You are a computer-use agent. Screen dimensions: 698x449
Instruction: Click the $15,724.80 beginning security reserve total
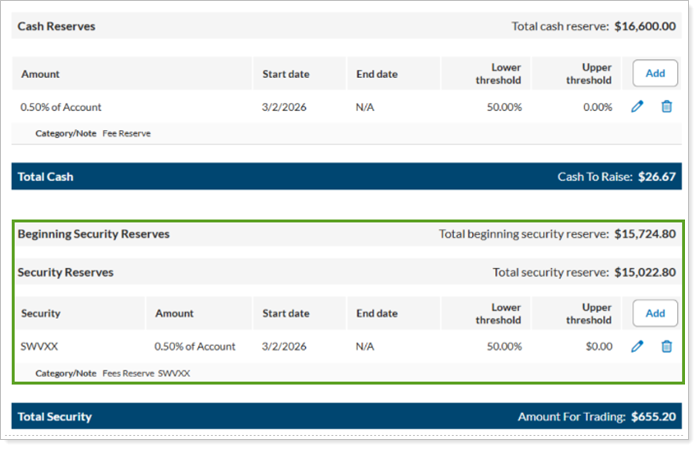coord(645,234)
